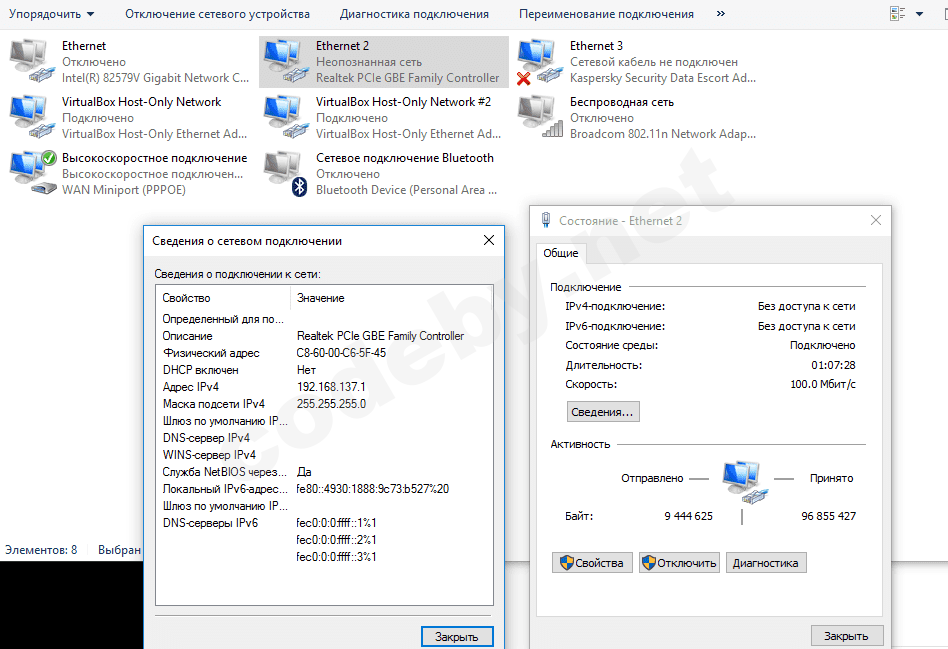Click the received bytes value 96 855 427

[x=828, y=516]
